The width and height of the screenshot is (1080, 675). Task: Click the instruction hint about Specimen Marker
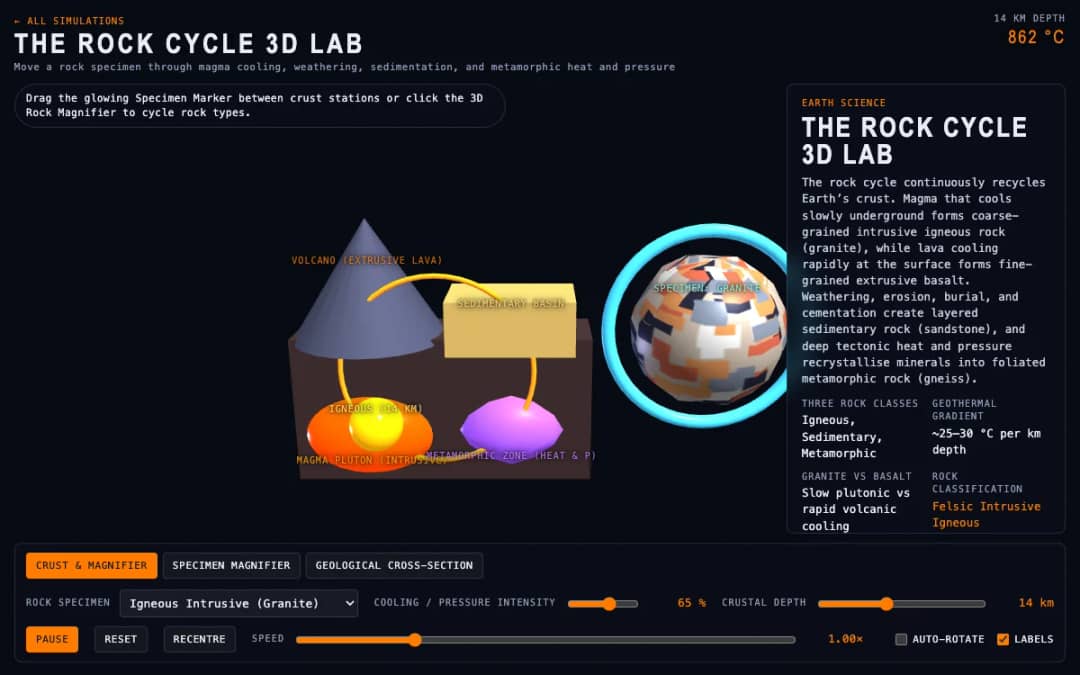coord(260,105)
